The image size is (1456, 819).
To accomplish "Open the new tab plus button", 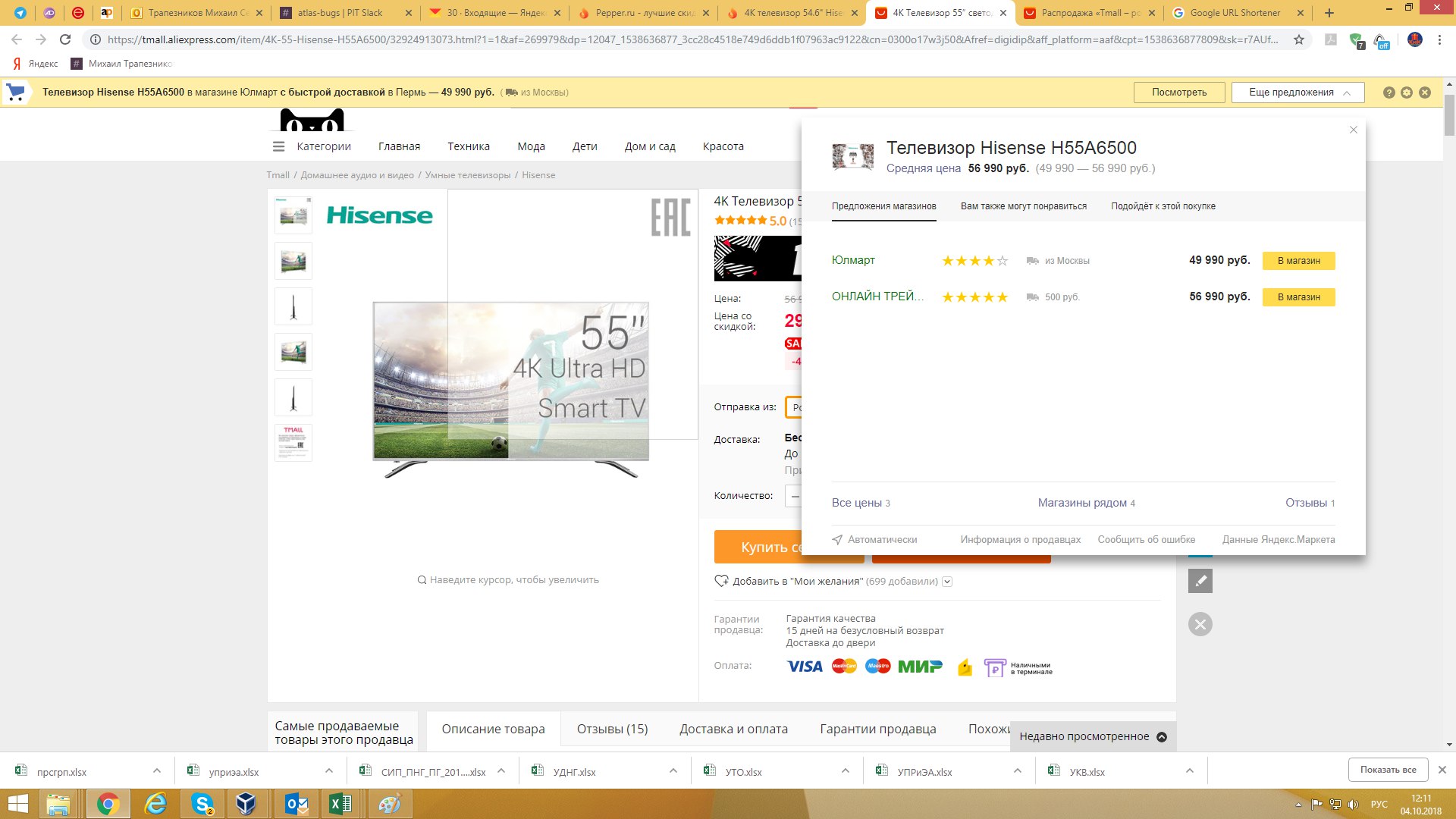I will coord(1329,13).
